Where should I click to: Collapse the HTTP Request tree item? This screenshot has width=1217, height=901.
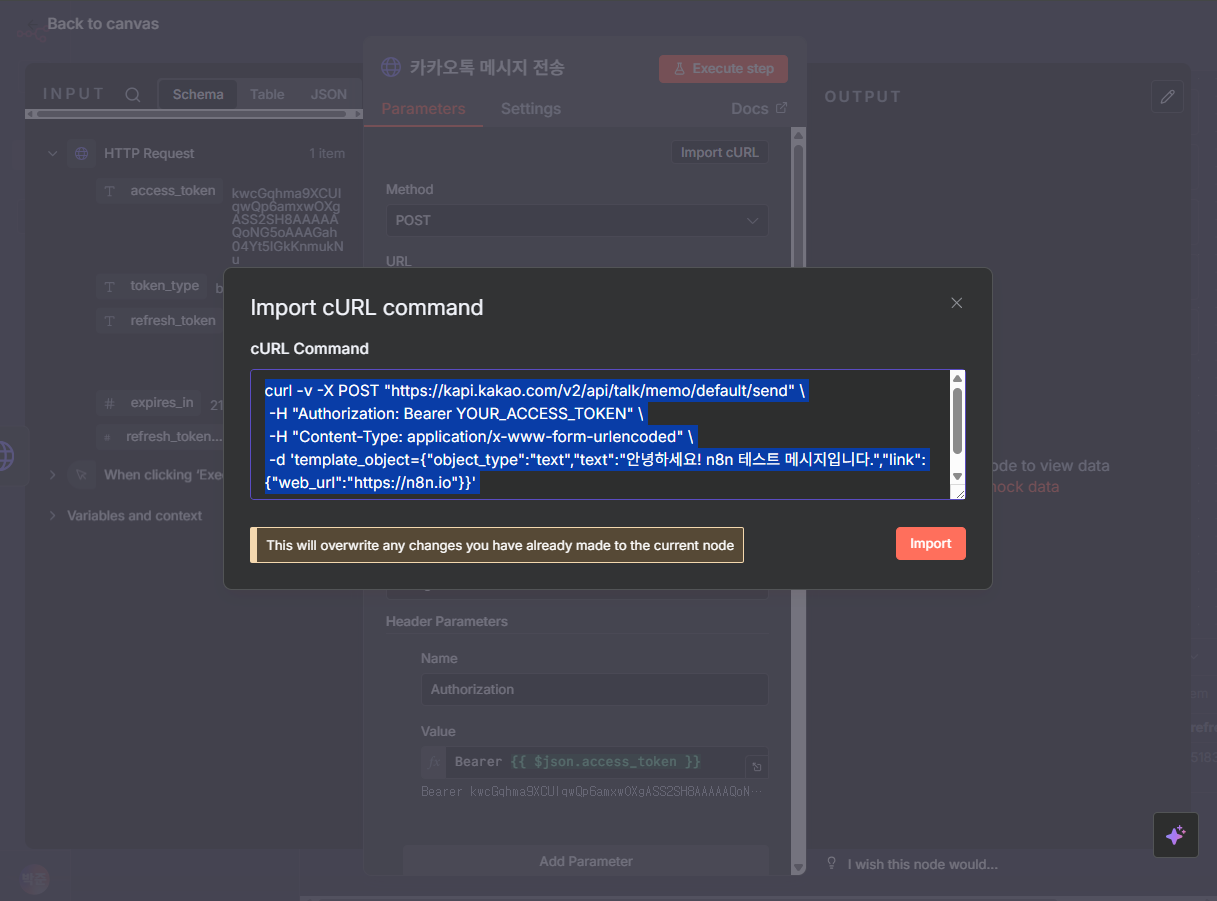pyautogui.click(x=53, y=154)
